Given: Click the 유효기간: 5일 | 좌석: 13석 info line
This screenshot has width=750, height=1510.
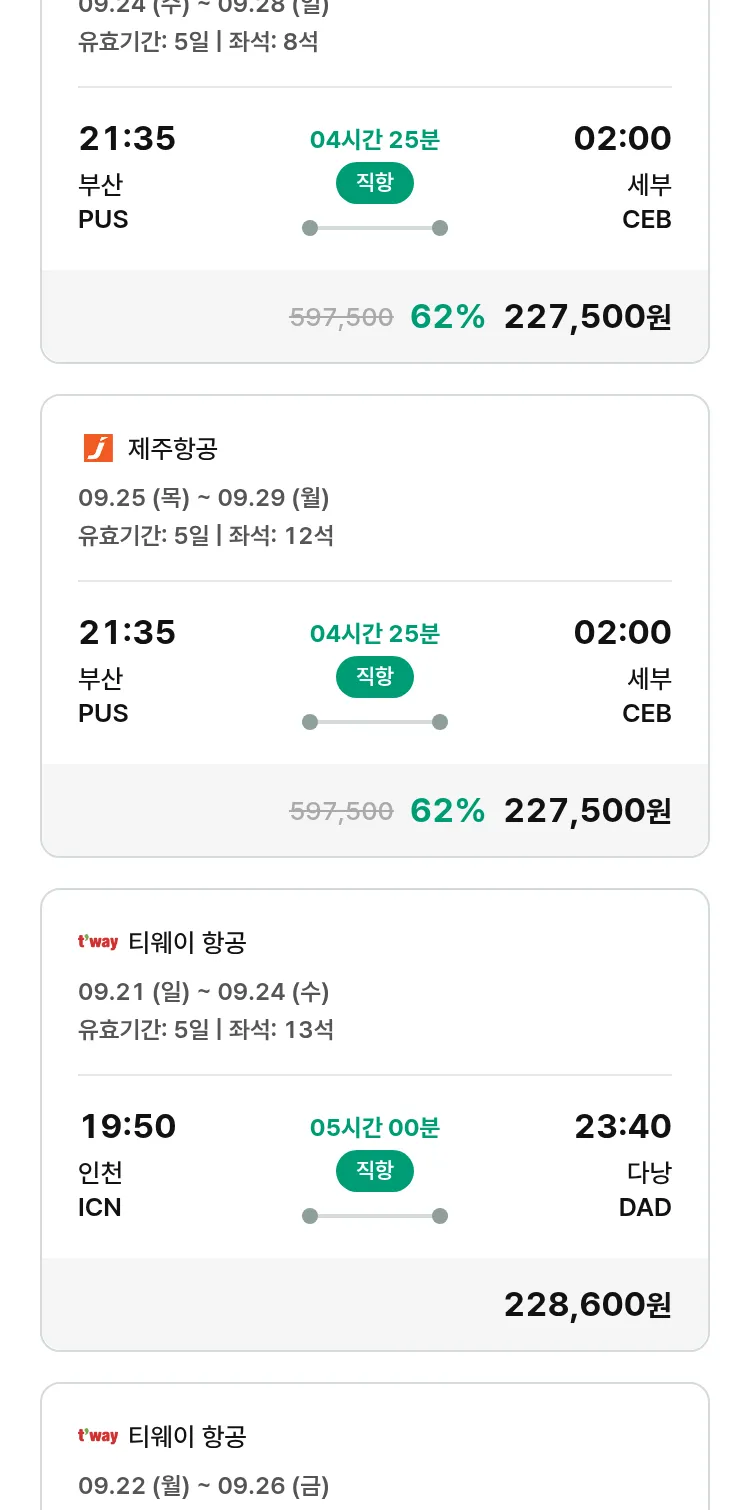Looking at the screenshot, I should tap(206, 1029).
